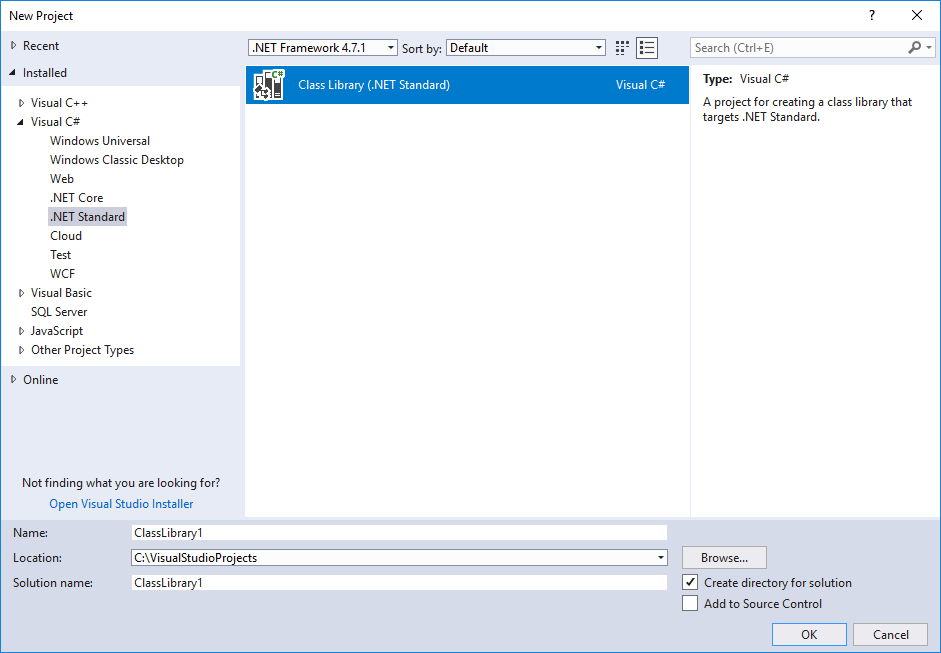Click the Open Visual Studio Installer link
Viewport: 941px width, 653px height.
[121, 503]
